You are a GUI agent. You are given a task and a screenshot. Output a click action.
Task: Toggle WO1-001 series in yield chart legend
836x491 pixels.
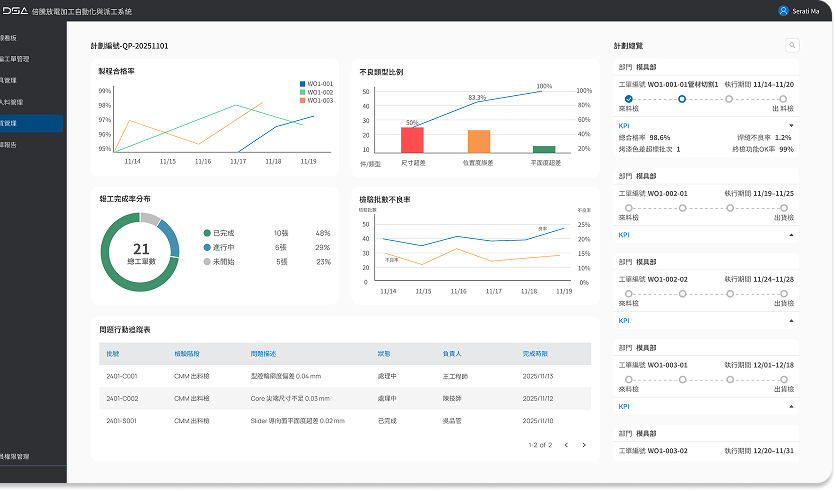coord(316,84)
